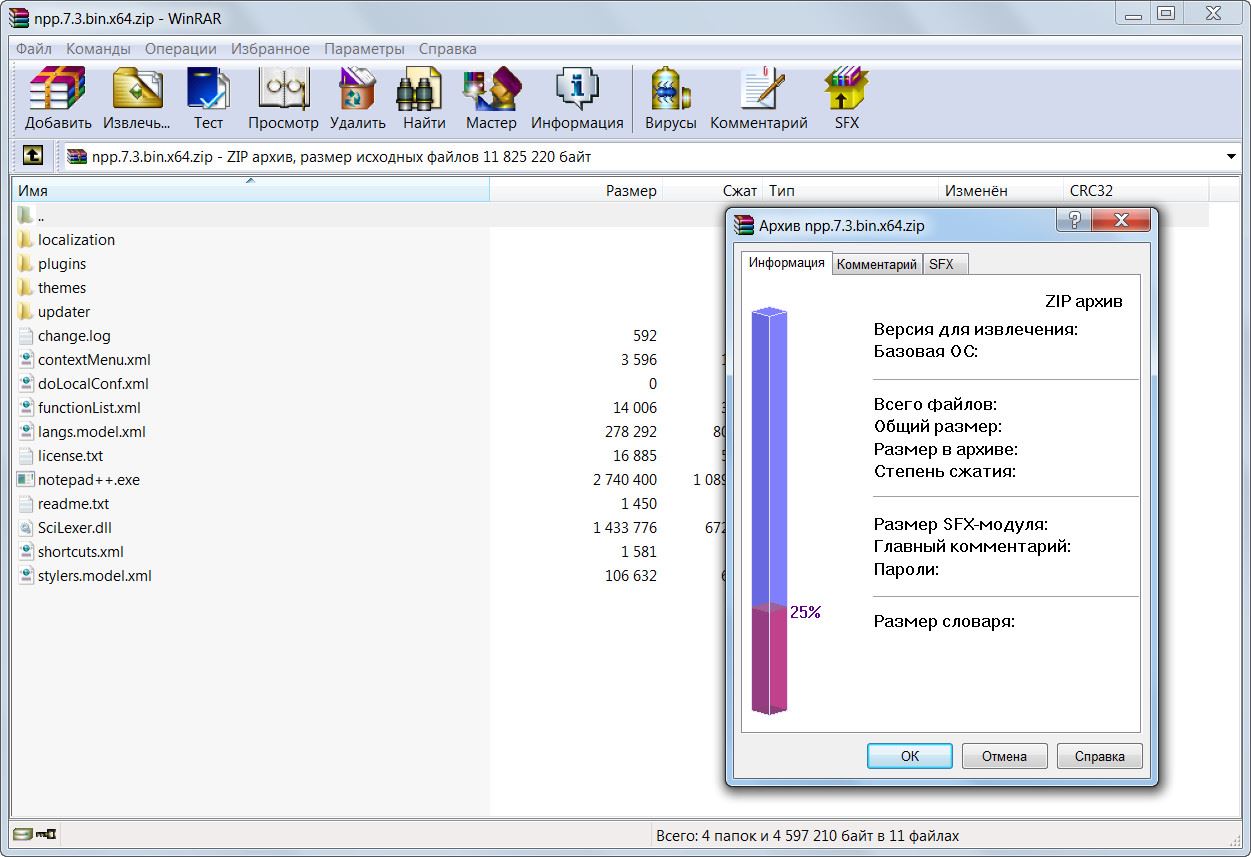Select SciLexer.dll file icon

point(26,527)
